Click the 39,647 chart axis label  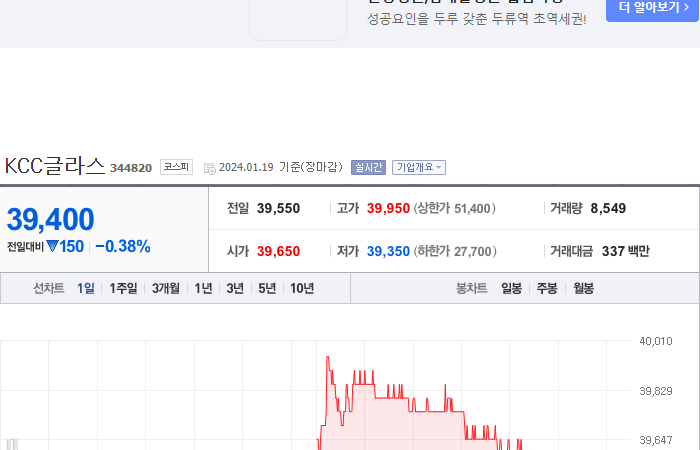(x=656, y=440)
